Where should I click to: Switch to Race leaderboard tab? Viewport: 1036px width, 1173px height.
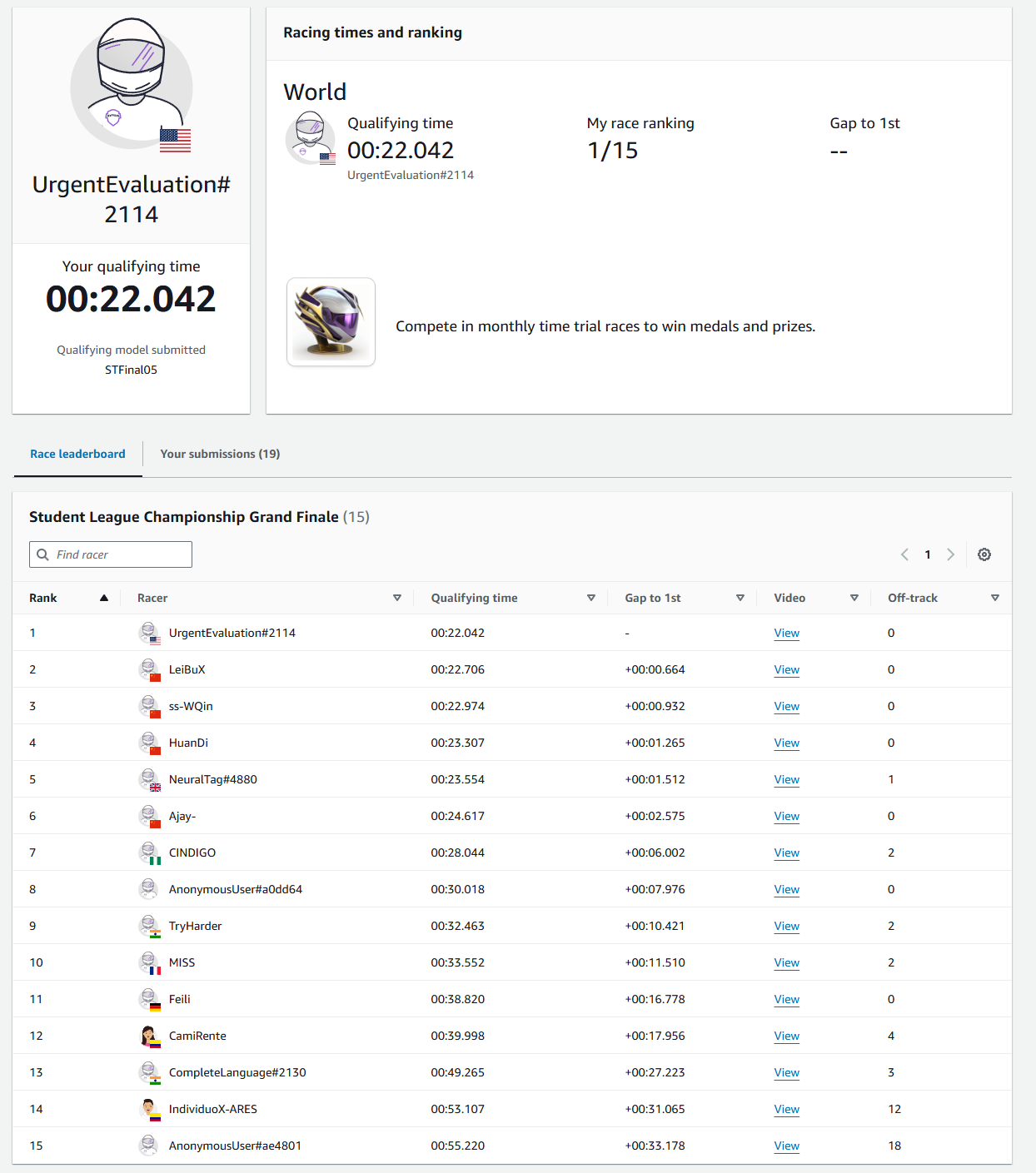(x=77, y=454)
